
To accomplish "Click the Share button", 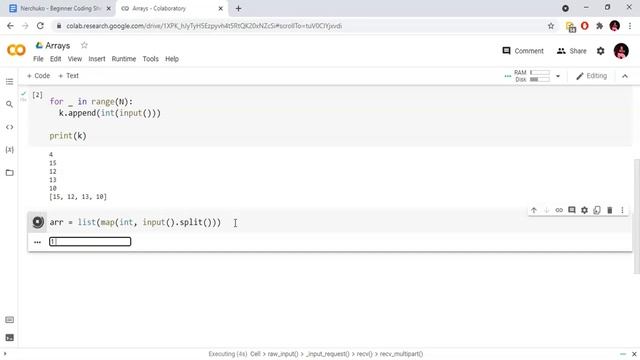I will click(571, 51).
